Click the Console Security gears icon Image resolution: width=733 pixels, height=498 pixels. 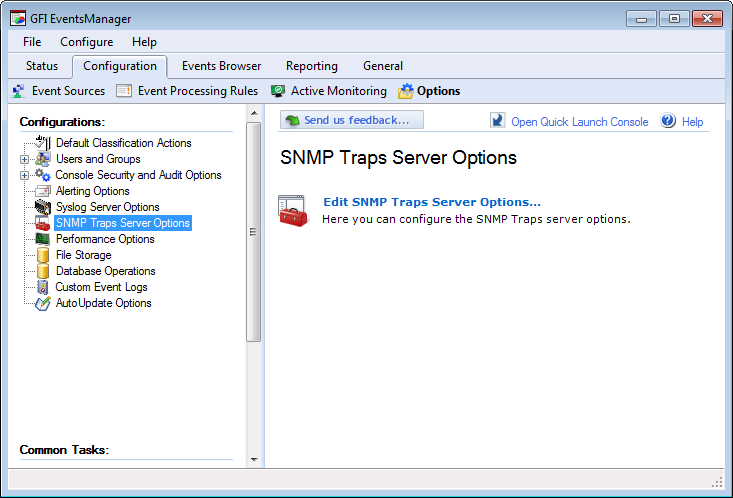pos(43,175)
